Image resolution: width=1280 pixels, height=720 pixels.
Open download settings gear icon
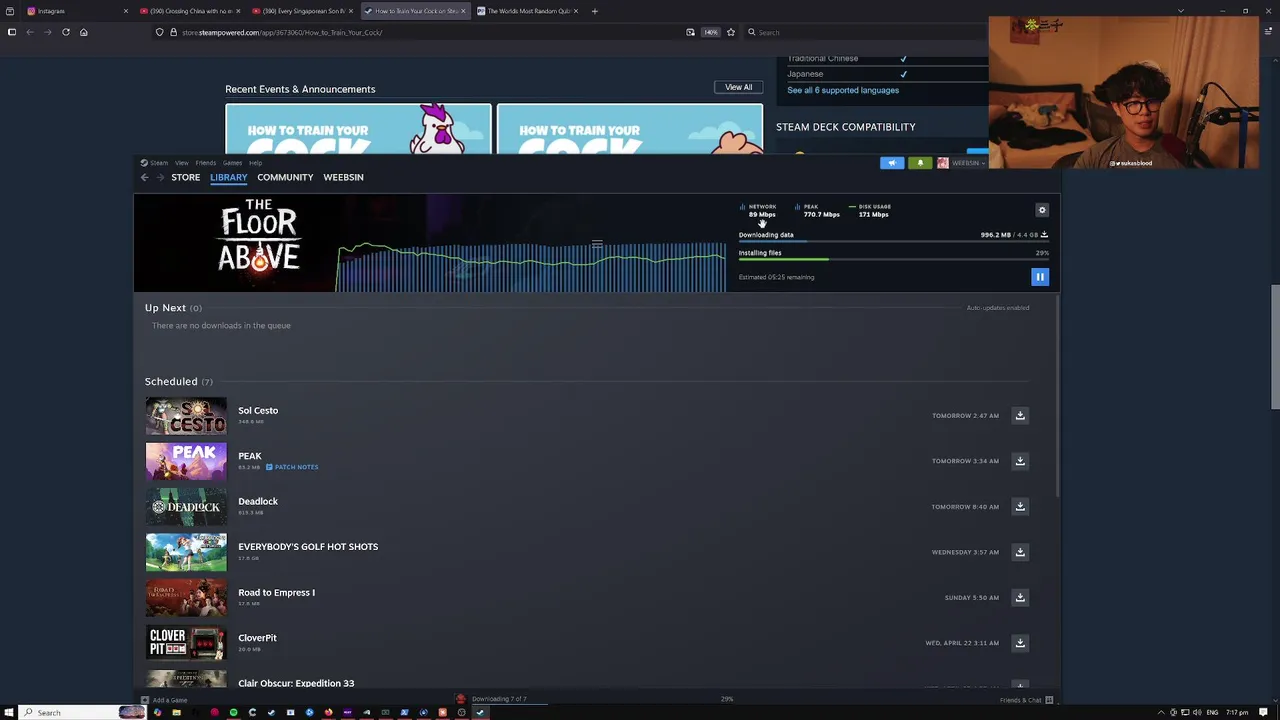coord(1042,210)
